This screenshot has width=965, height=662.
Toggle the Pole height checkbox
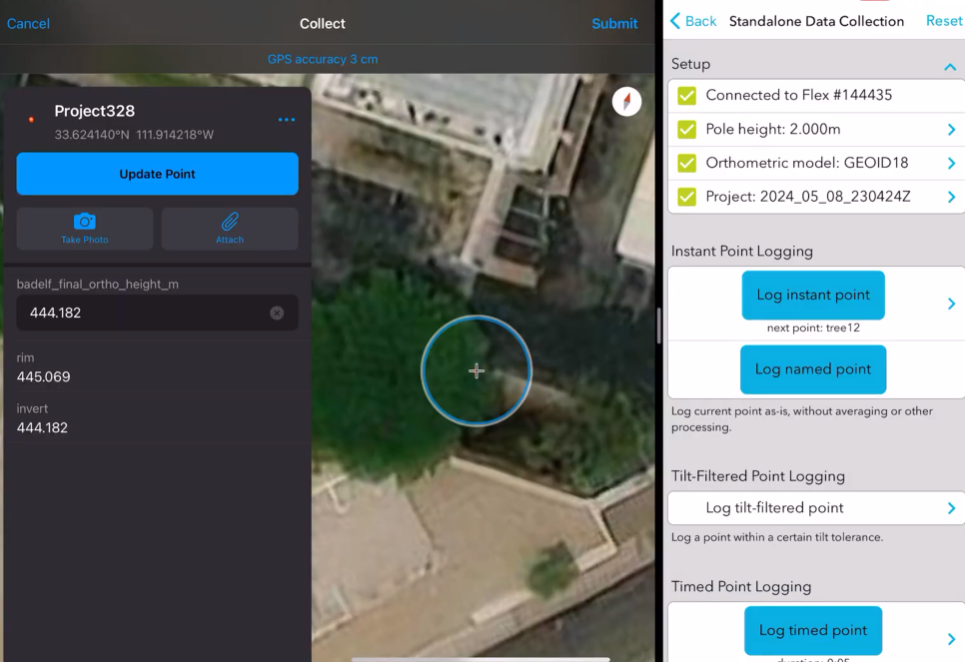point(687,129)
